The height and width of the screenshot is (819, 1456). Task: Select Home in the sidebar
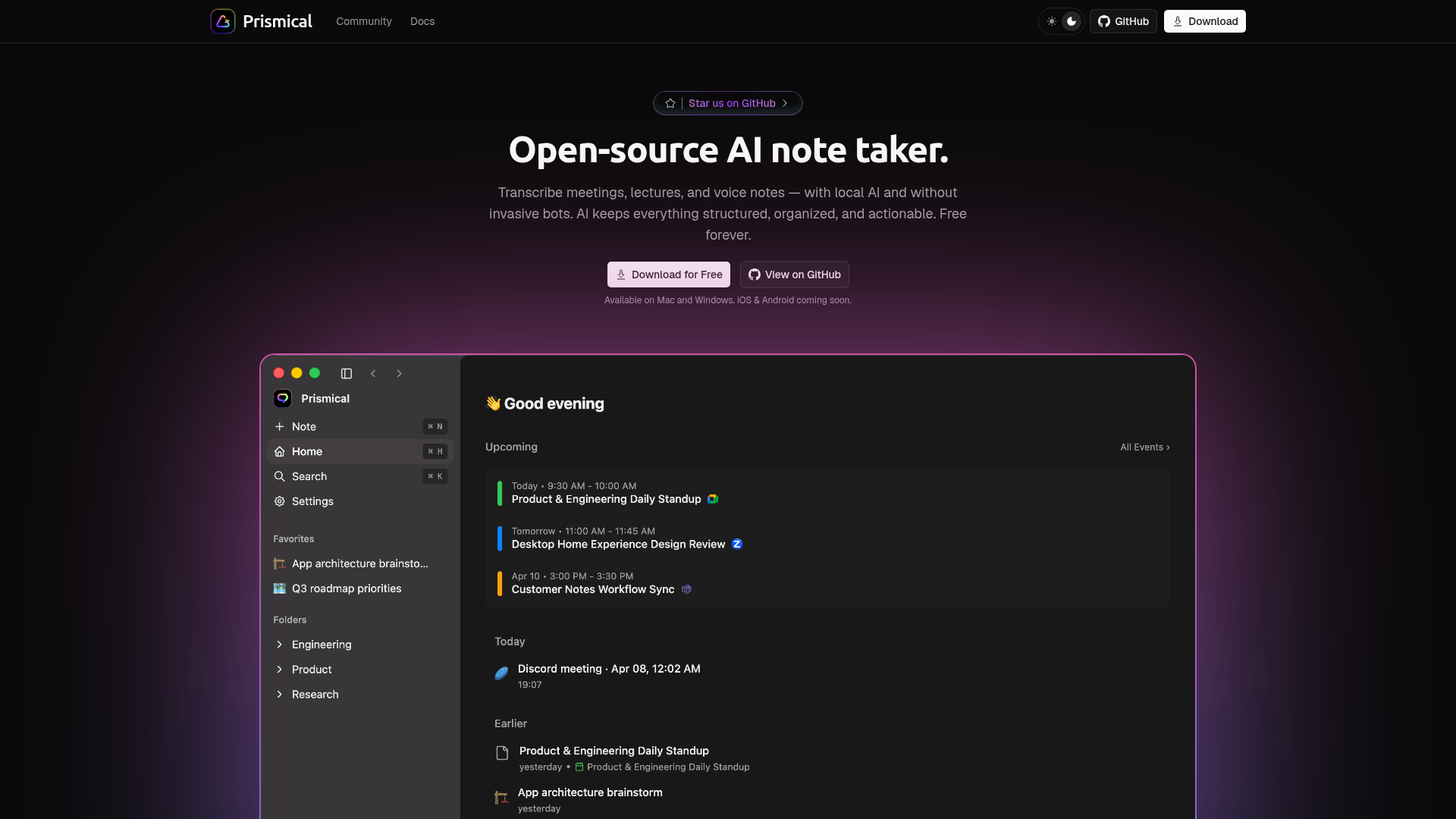[360, 451]
